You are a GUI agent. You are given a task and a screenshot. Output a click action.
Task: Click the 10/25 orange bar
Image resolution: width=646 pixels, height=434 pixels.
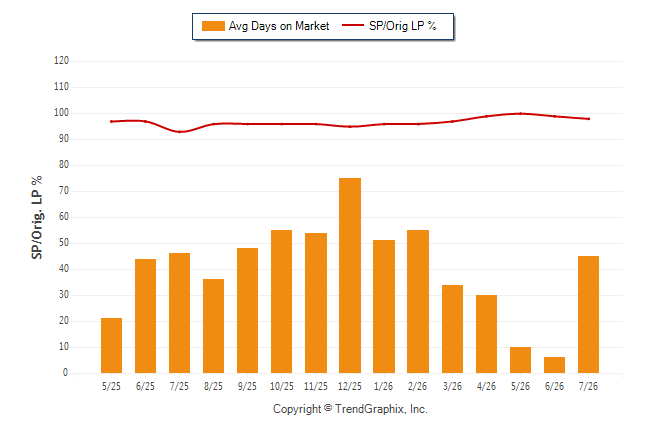tap(281, 301)
